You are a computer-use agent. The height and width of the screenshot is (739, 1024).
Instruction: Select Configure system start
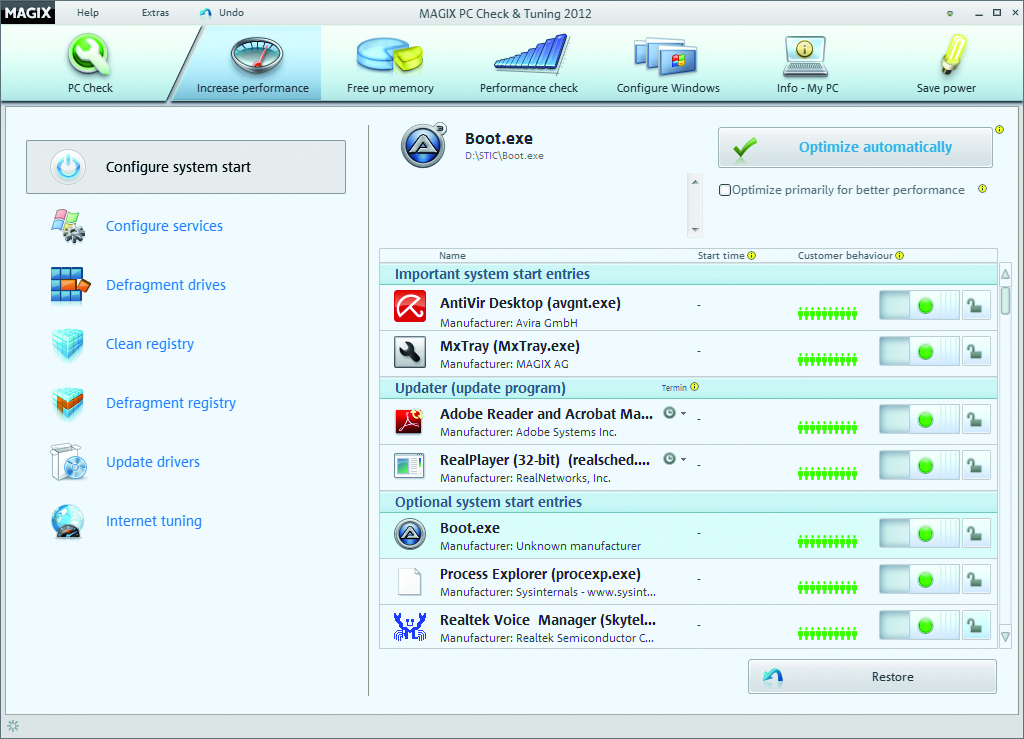tap(186, 167)
